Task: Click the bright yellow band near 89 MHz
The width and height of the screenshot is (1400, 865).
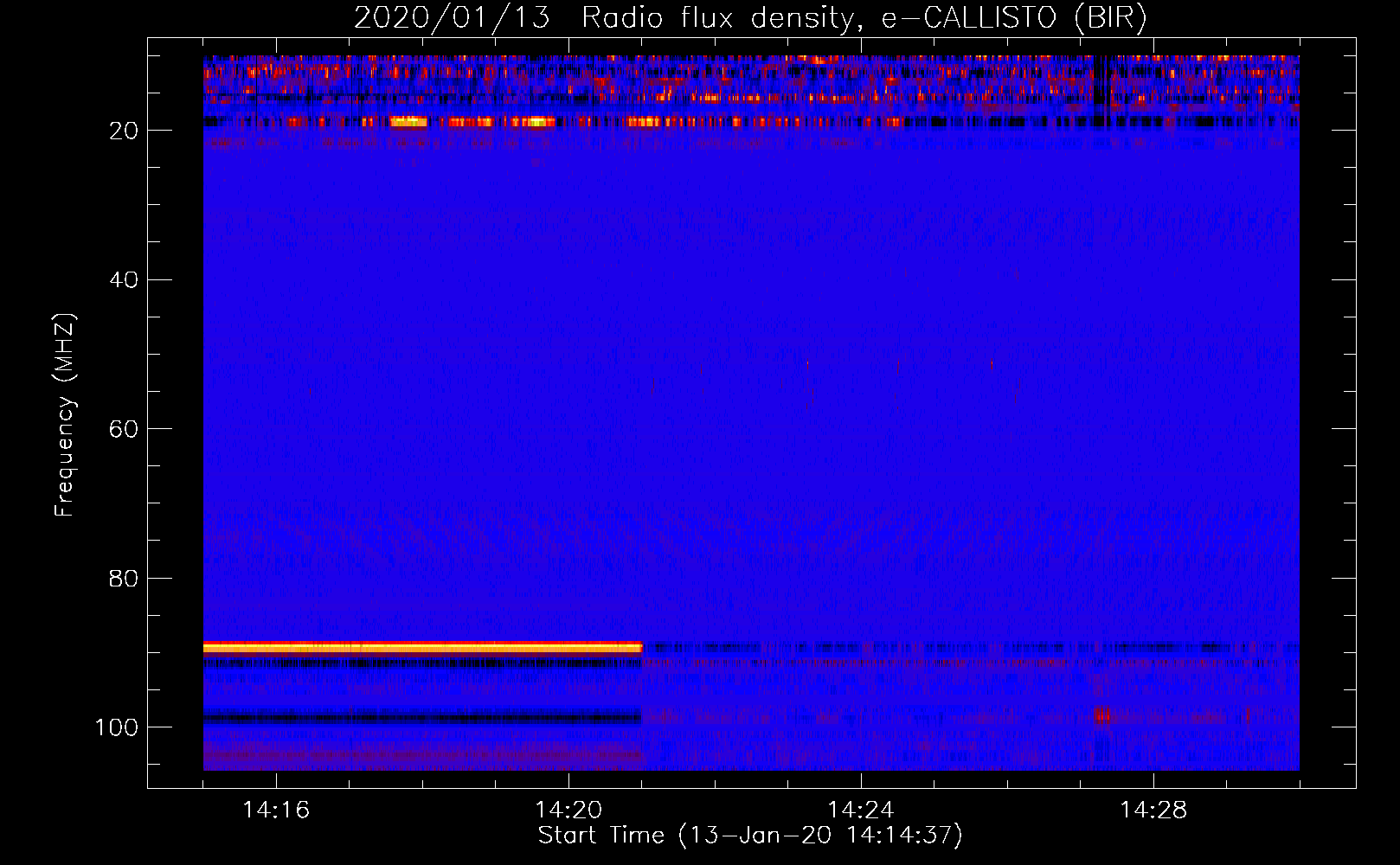Action: click(423, 647)
